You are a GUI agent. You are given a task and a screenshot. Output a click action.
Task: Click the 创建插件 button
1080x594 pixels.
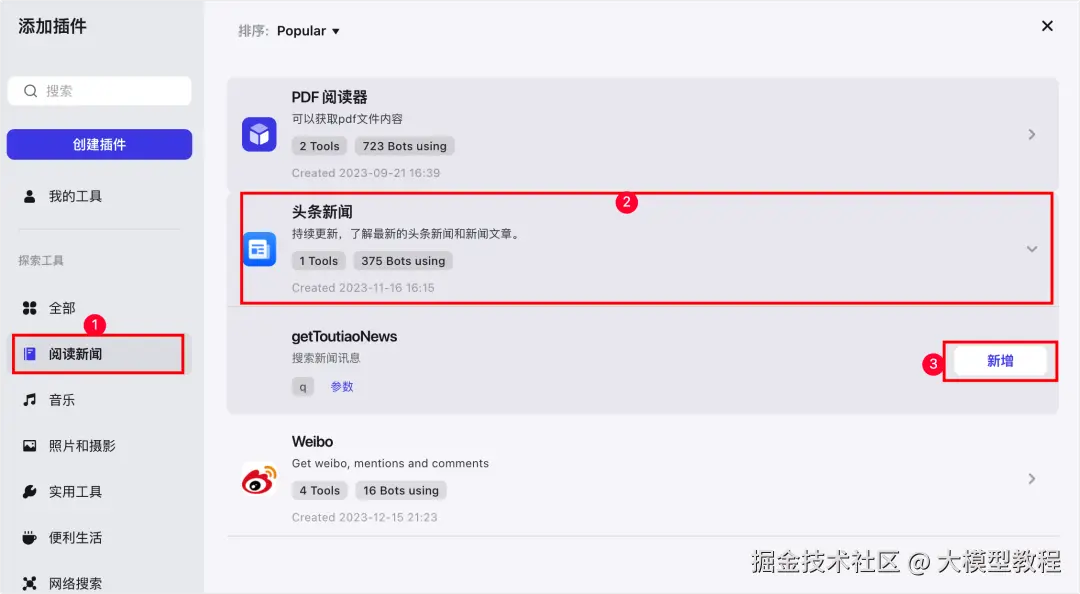pyautogui.click(x=99, y=144)
